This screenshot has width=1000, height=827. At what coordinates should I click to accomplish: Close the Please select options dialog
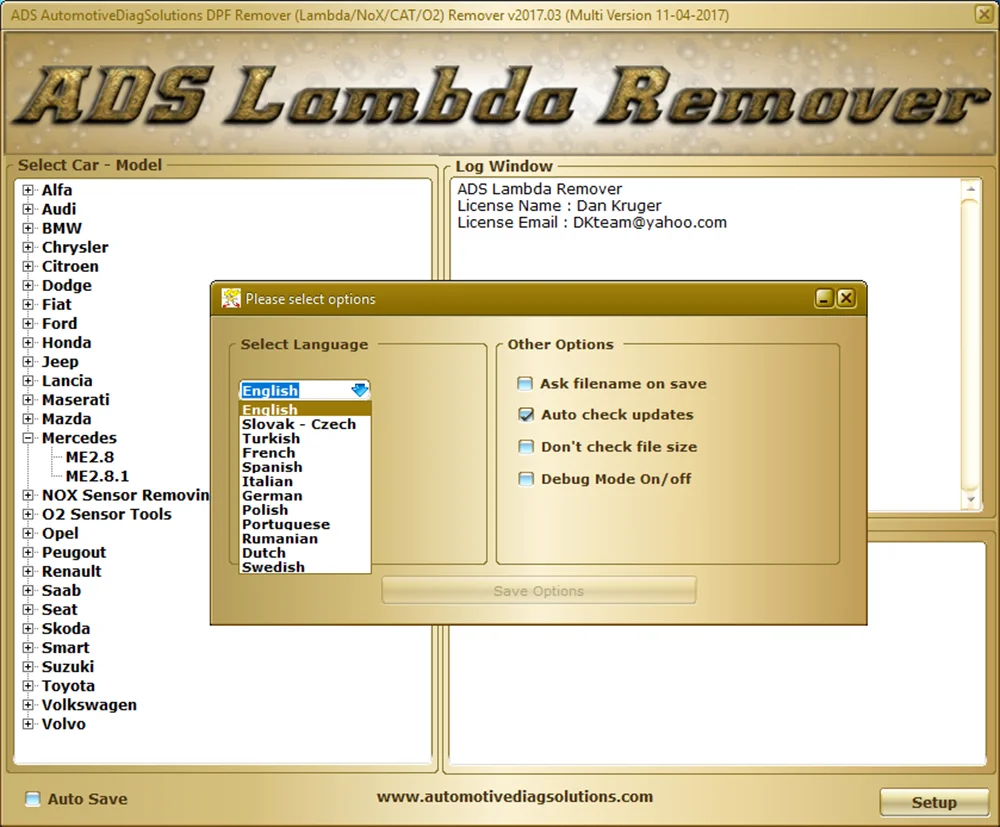click(846, 298)
